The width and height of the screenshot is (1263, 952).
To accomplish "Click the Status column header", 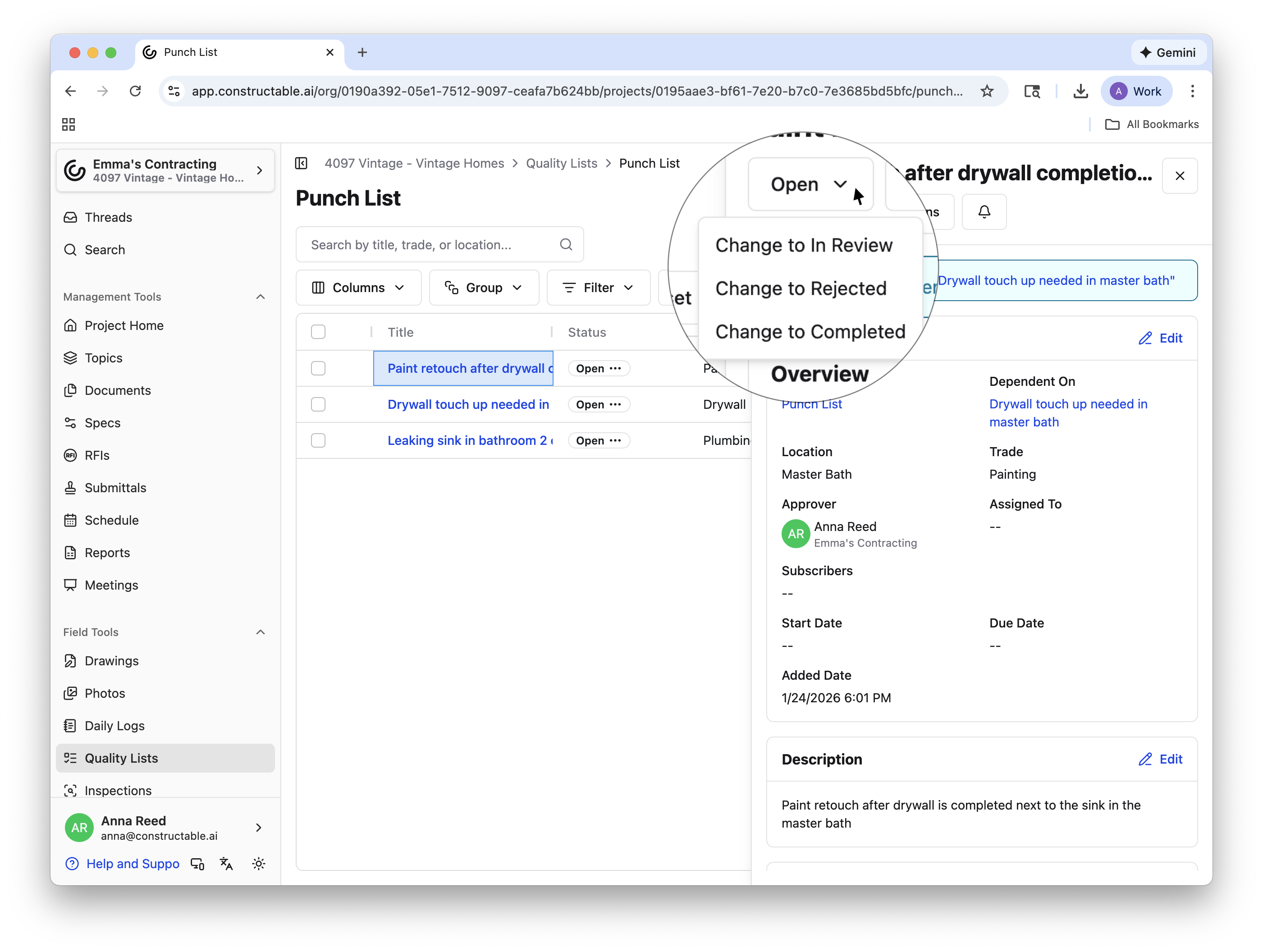I will click(587, 332).
